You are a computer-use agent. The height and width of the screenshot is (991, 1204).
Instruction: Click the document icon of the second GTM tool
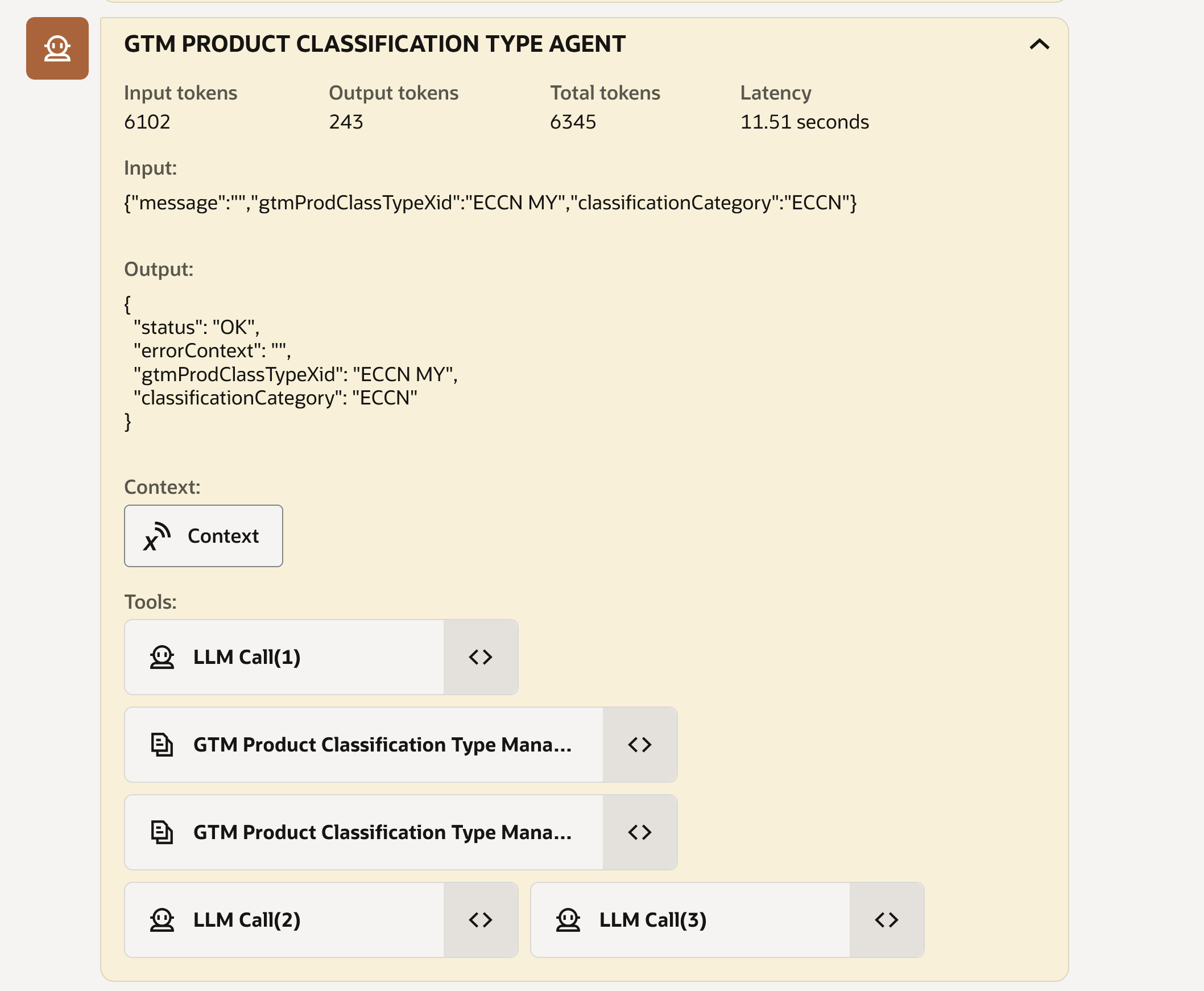click(x=162, y=832)
